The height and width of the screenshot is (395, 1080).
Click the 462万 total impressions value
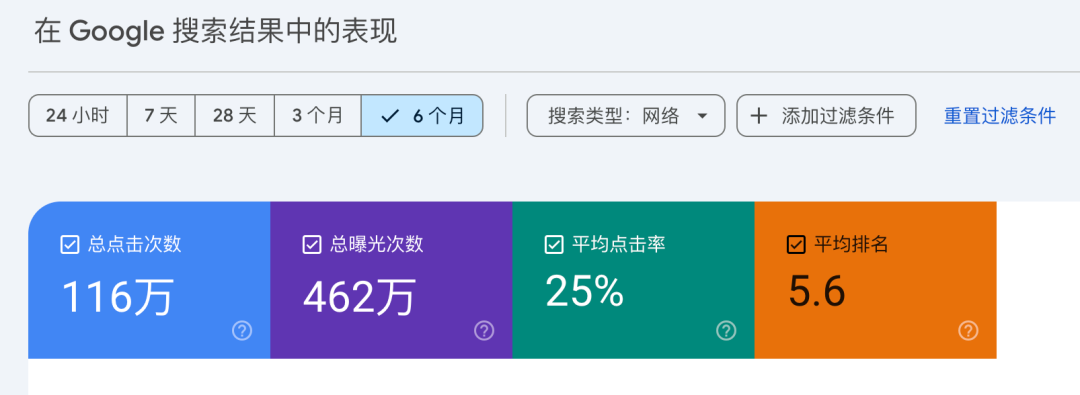tap(360, 298)
